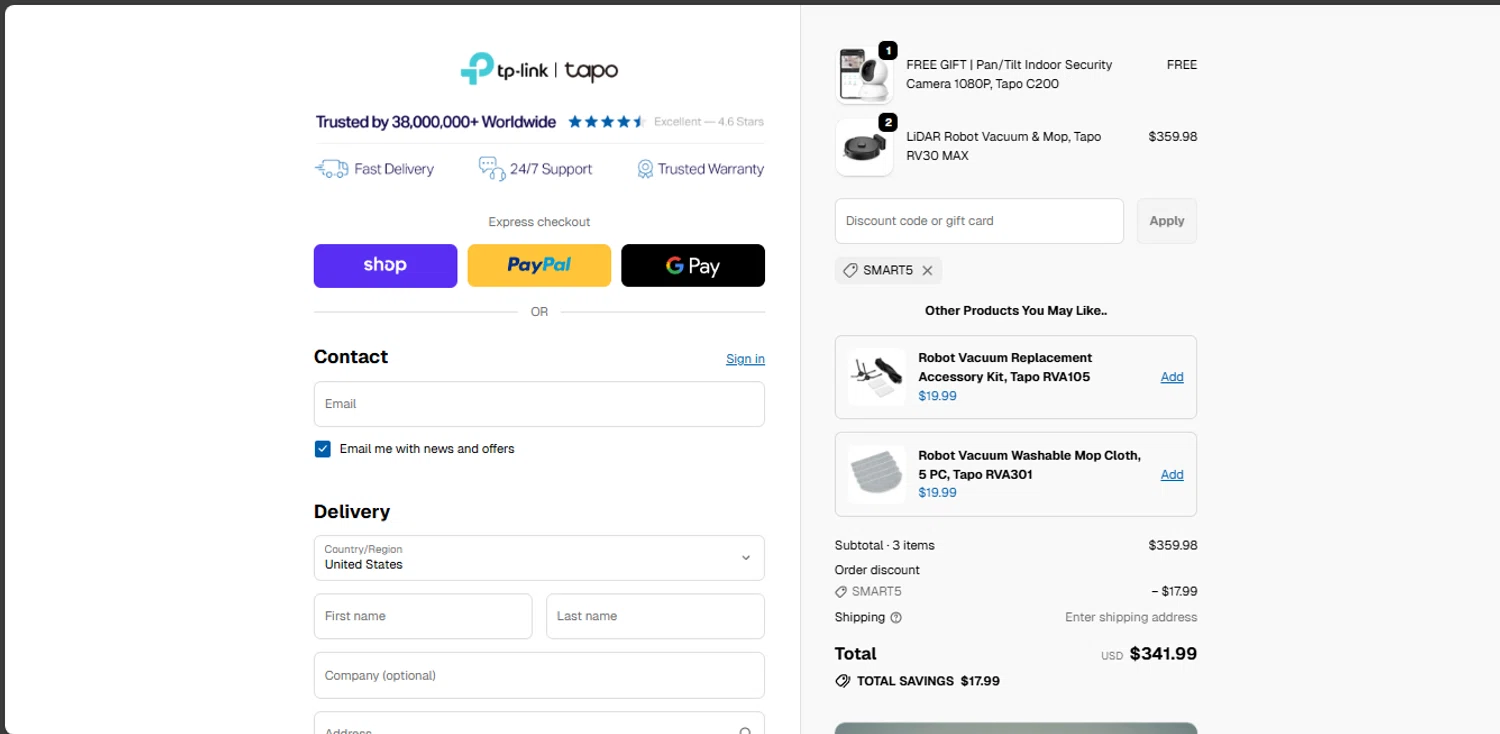Click the Apply discount button
This screenshot has width=1500, height=734.
1167,221
